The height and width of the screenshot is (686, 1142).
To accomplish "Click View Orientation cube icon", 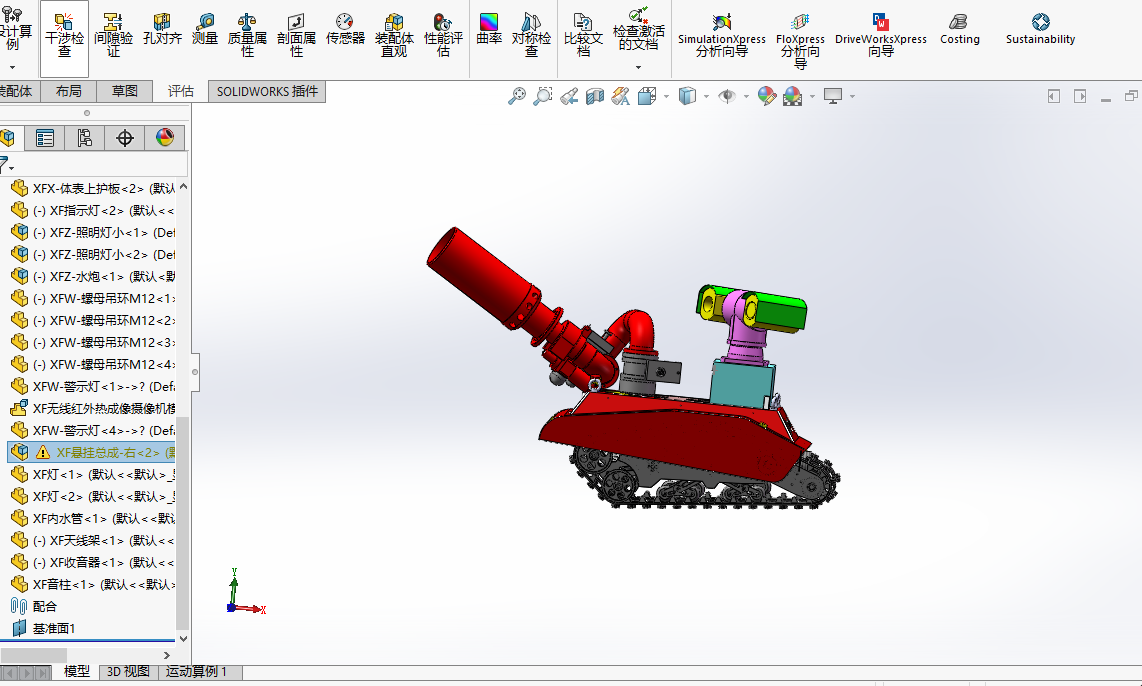I will point(647,96).
